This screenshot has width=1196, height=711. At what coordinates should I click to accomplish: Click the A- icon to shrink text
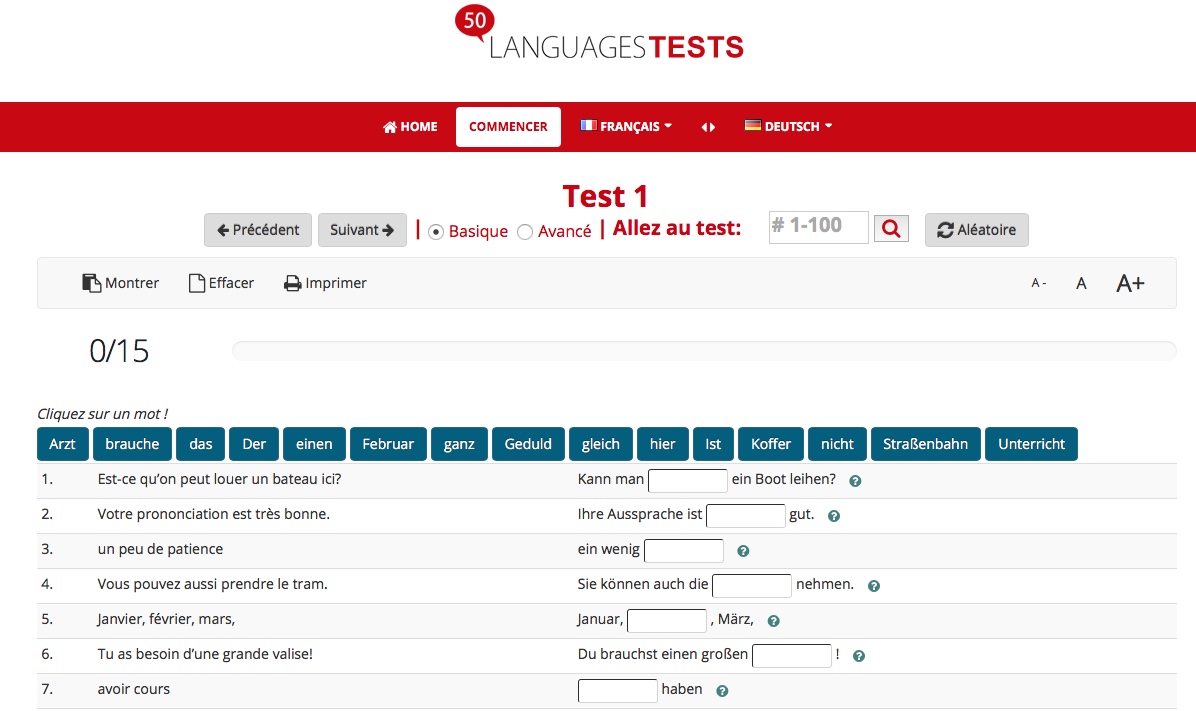click(x=1038, y=284)
